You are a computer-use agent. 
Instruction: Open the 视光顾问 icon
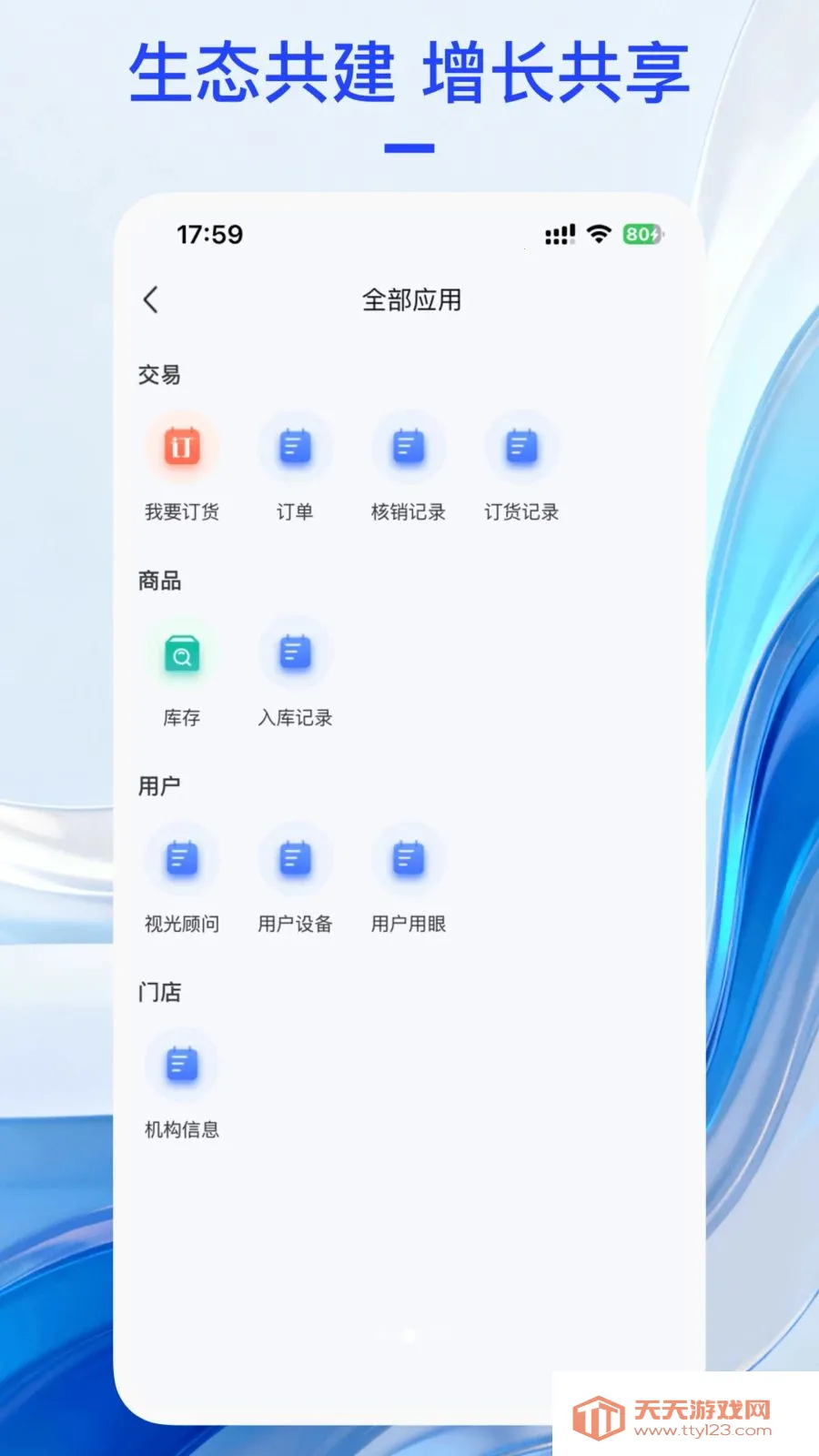click(x=182, y=859)
